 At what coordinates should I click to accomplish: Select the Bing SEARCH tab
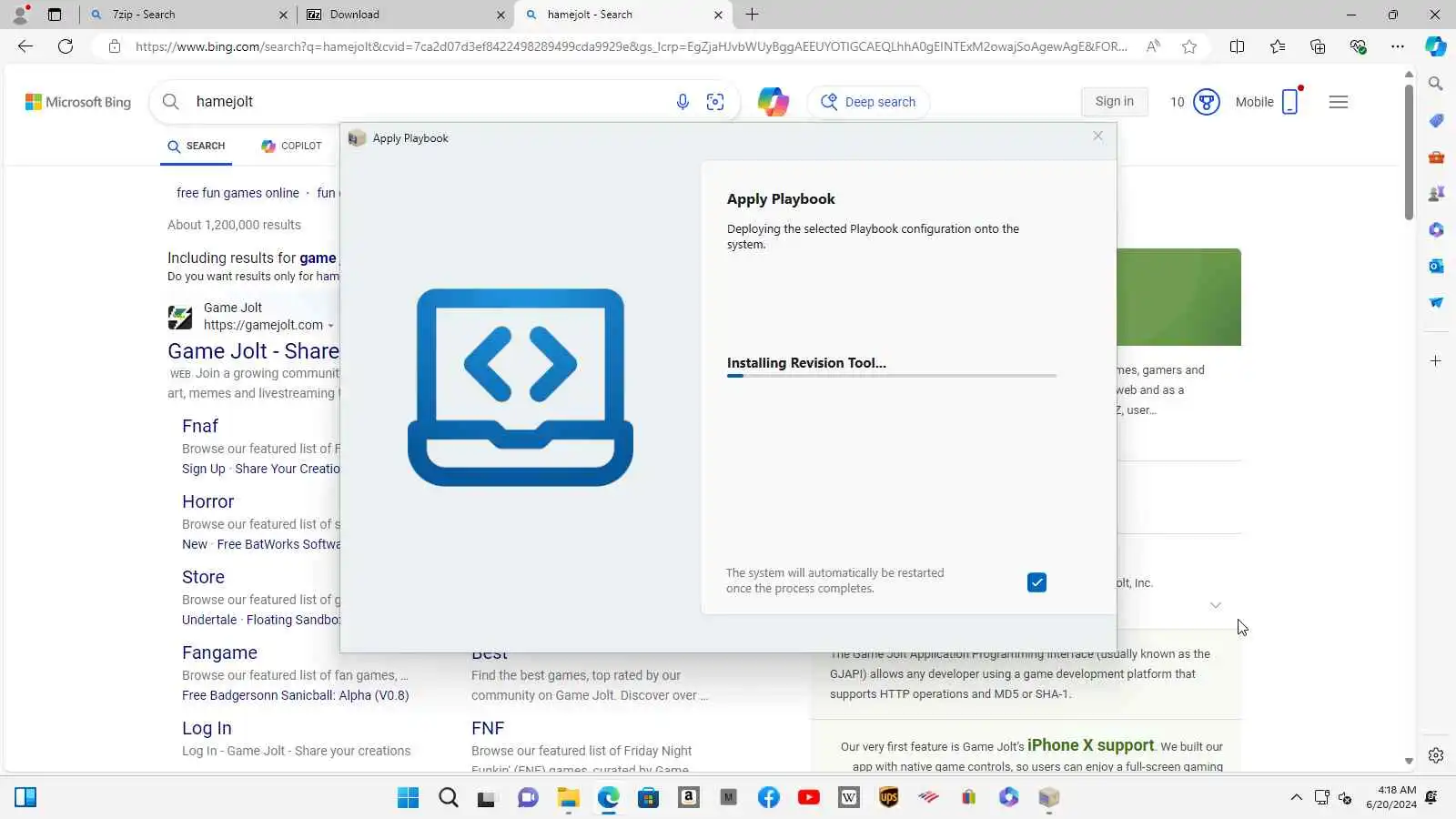point(196,146)
